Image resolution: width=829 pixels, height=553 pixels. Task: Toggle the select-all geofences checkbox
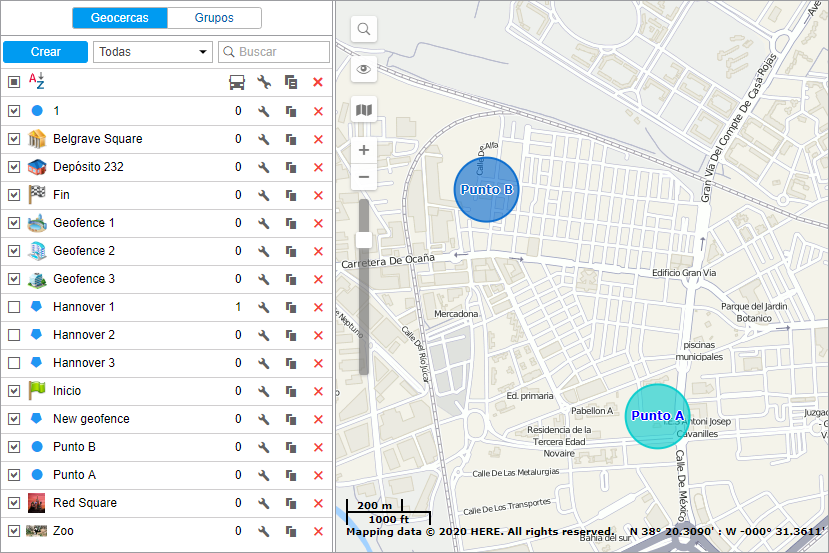(x=14, y=82)
